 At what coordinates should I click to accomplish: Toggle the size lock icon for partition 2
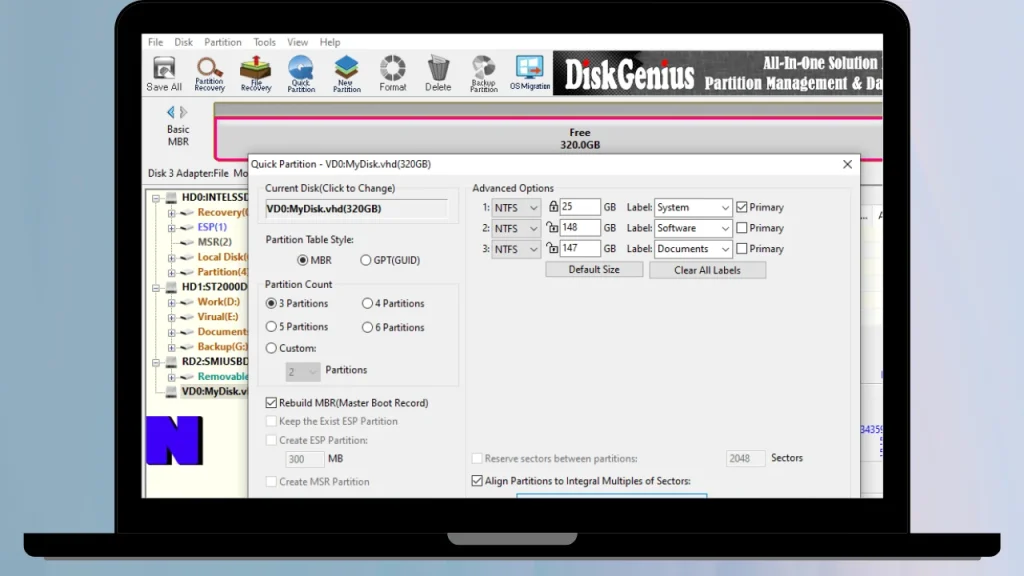tap(552, 228)
